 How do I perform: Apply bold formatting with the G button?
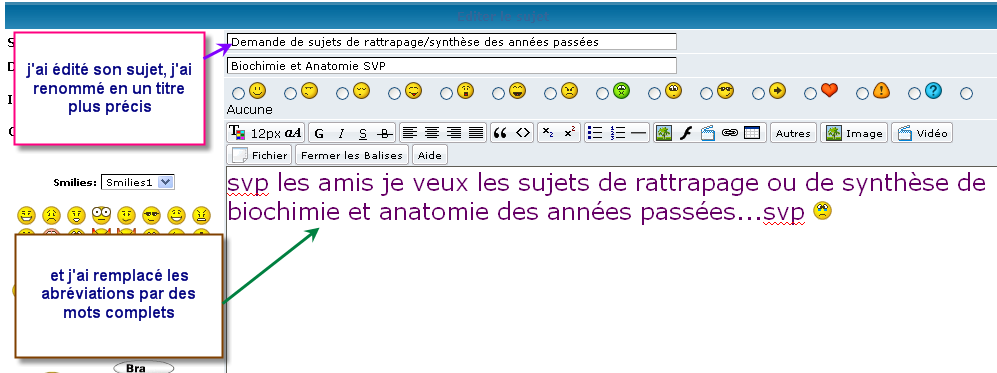[x=319, y=133]
